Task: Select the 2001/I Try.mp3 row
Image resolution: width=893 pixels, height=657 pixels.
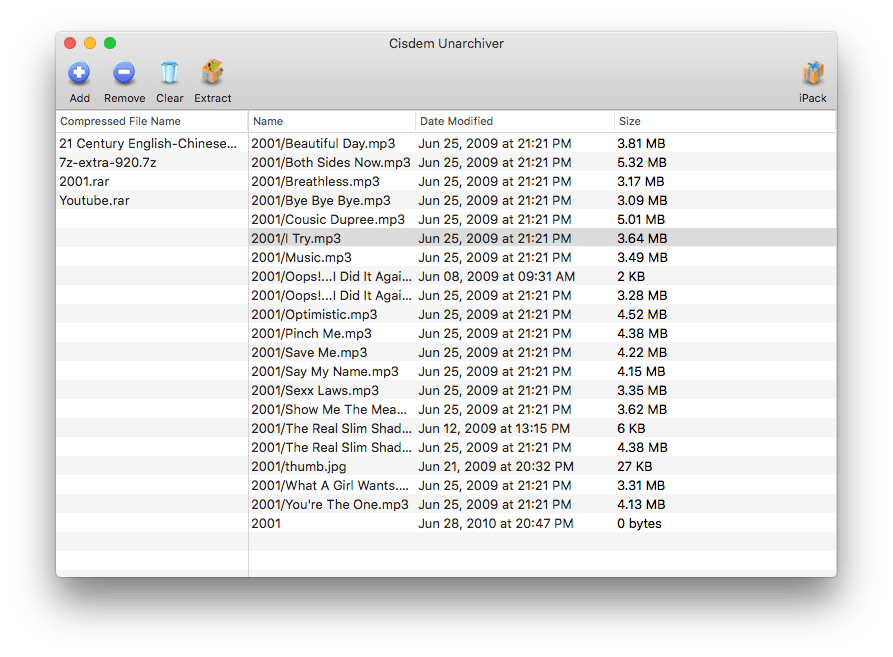Action: [296, 238]
